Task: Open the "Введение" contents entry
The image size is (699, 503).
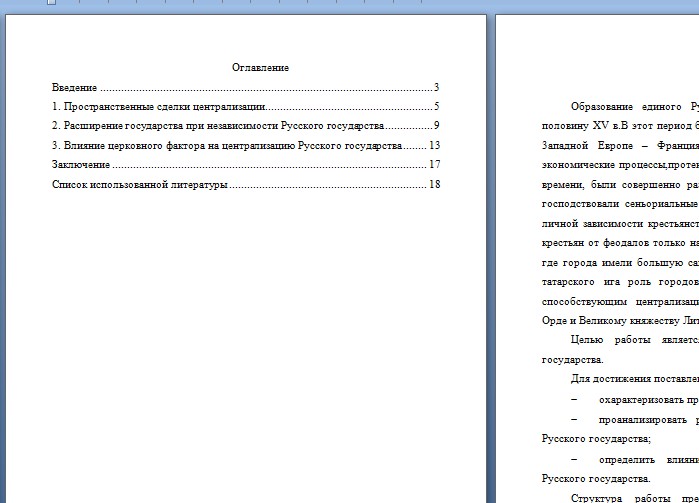Action: click(x=75, y=88)
